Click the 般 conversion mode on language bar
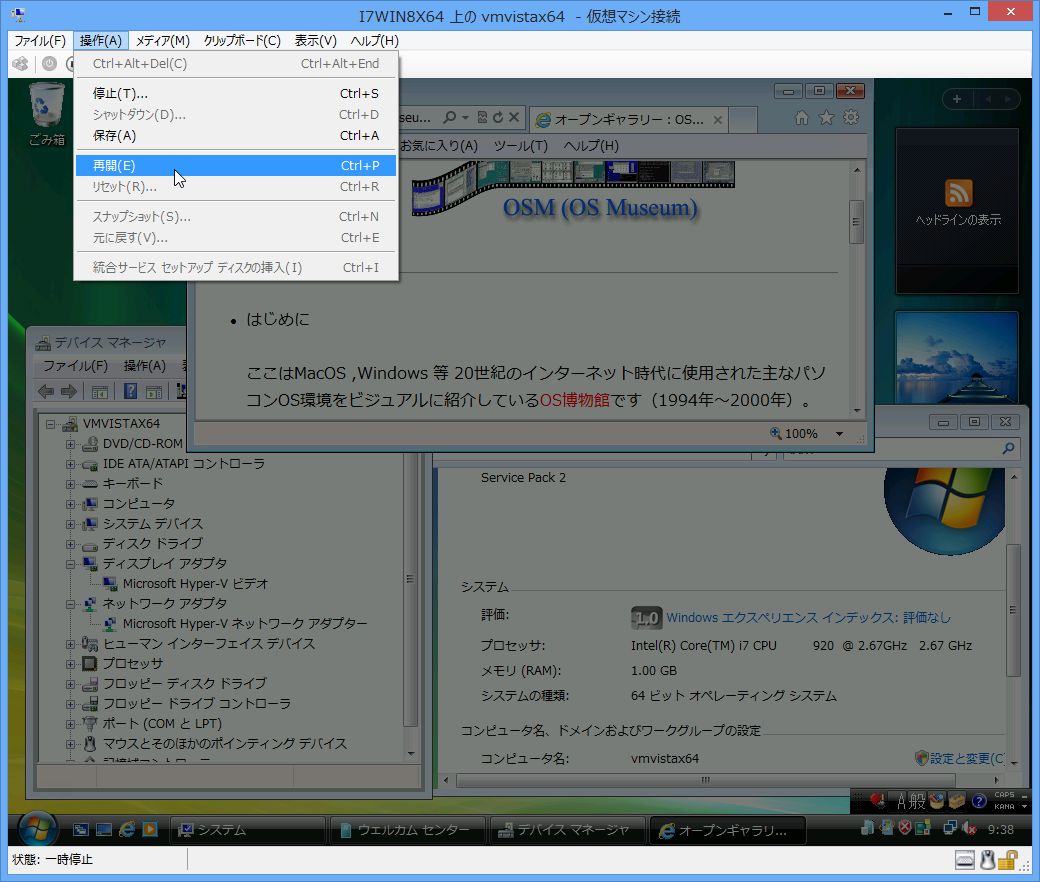The width and height of the screenshot is (1040, 882). click(x=919, y=801)
